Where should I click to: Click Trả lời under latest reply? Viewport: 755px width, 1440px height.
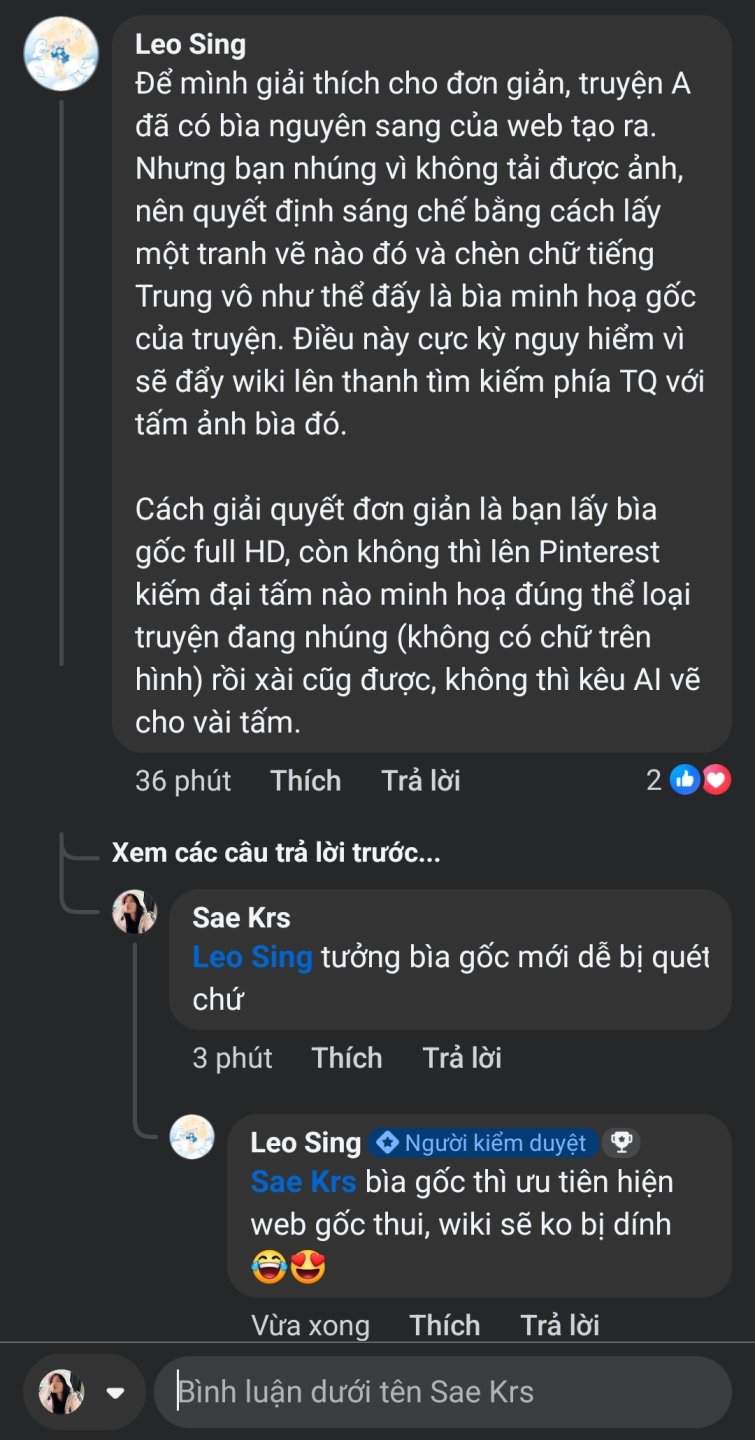click(x=560, y=1325)
